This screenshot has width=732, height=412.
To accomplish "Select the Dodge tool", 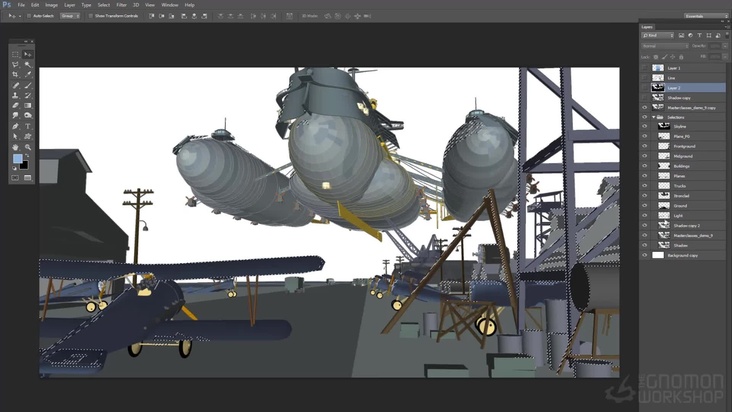I will point(28,115).
